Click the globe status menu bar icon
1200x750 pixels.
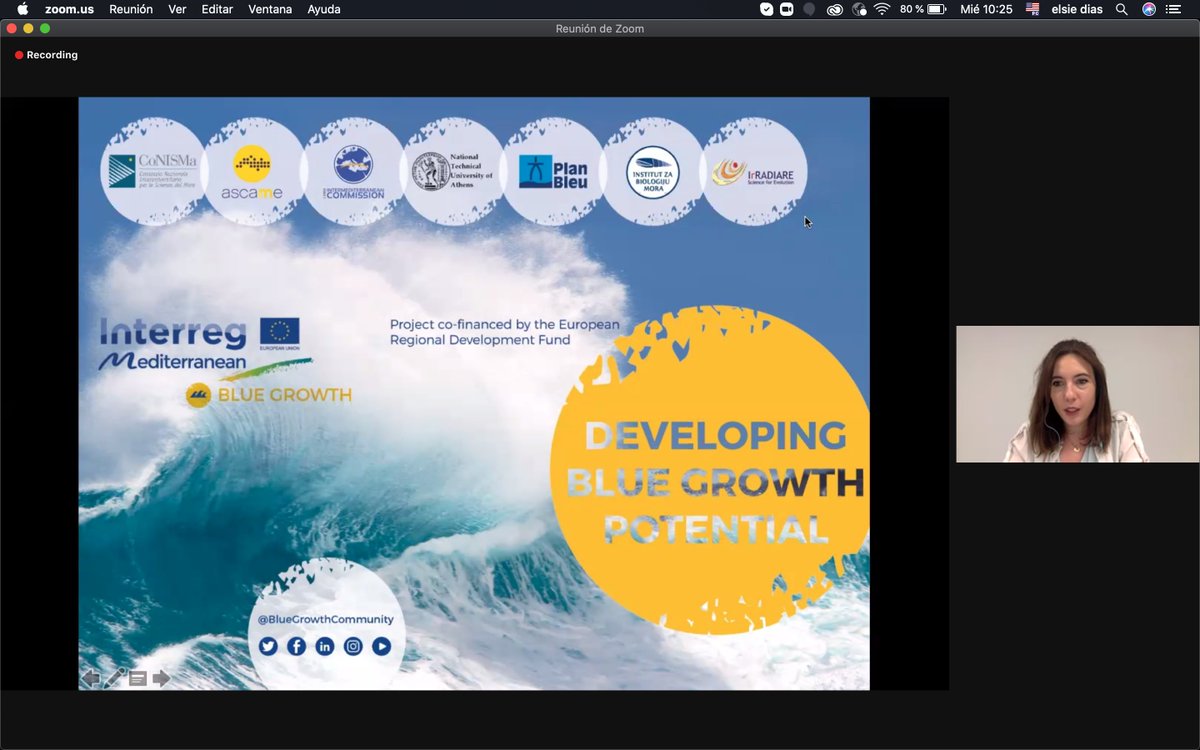pyautogui.click(x=859, y=9)
